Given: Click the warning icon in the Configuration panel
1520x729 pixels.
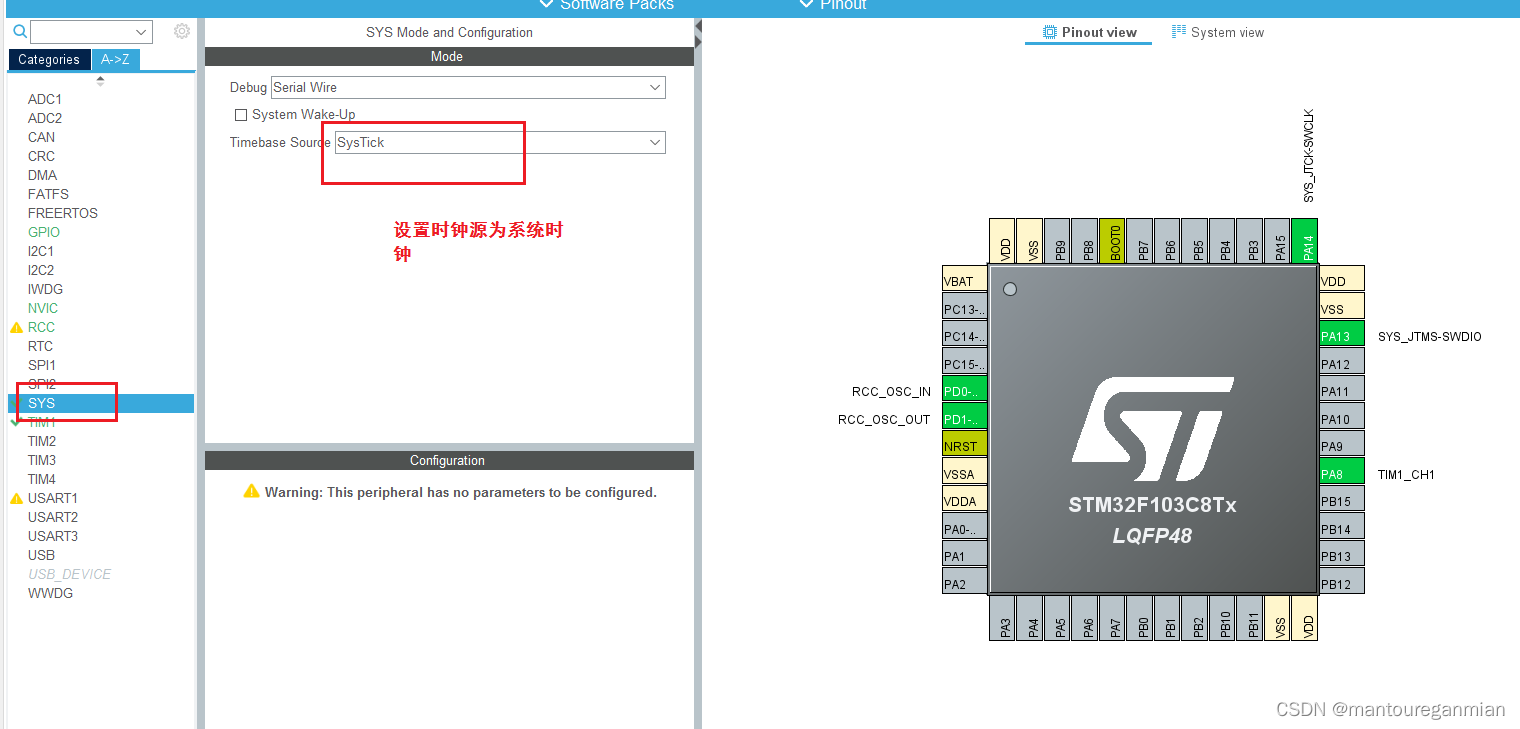Looking at the screenshot, I should click(252, 492).
